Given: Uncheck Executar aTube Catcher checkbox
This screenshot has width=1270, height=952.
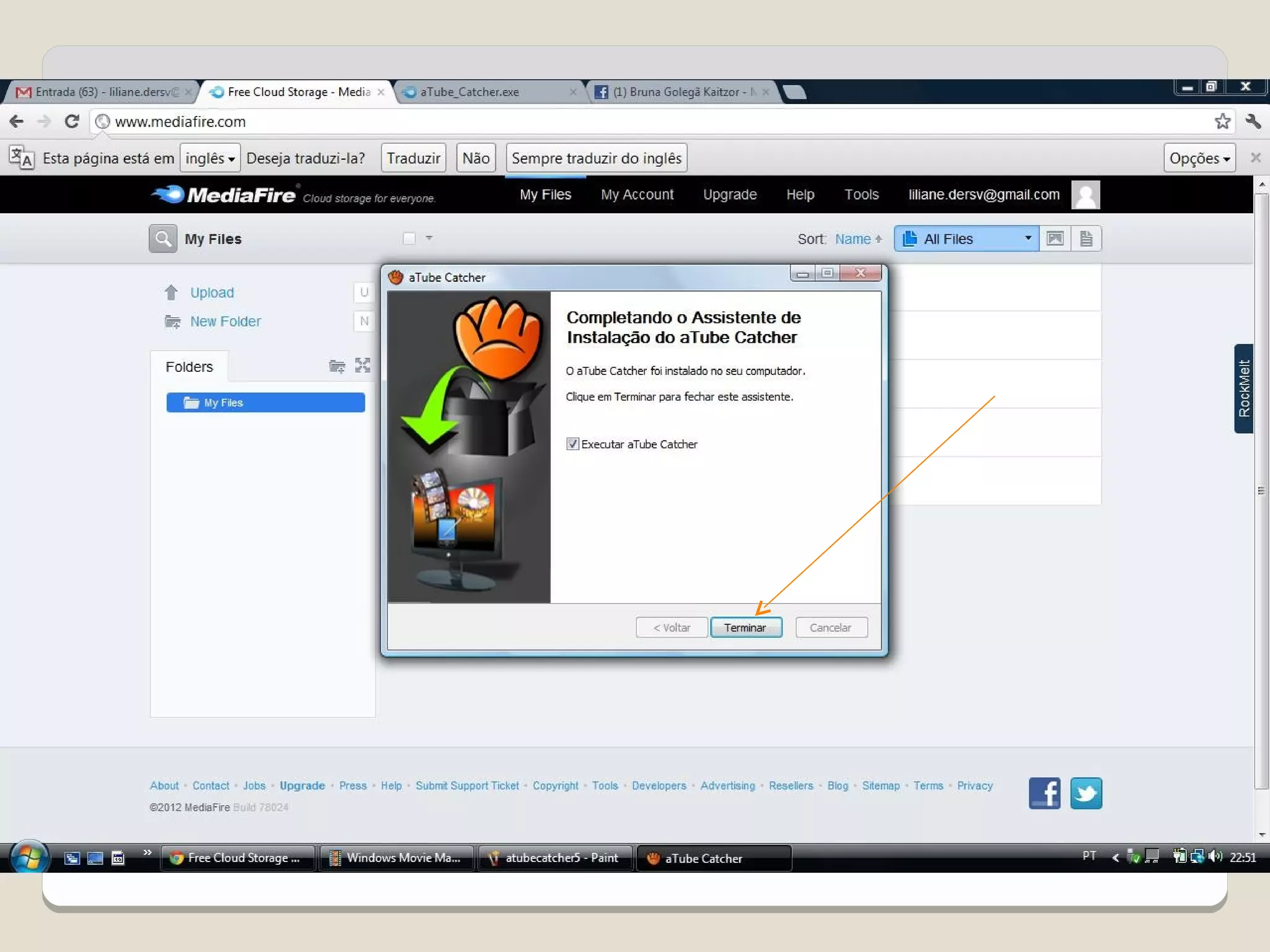Looking at the screenshot, I should (x=572, y=444).
